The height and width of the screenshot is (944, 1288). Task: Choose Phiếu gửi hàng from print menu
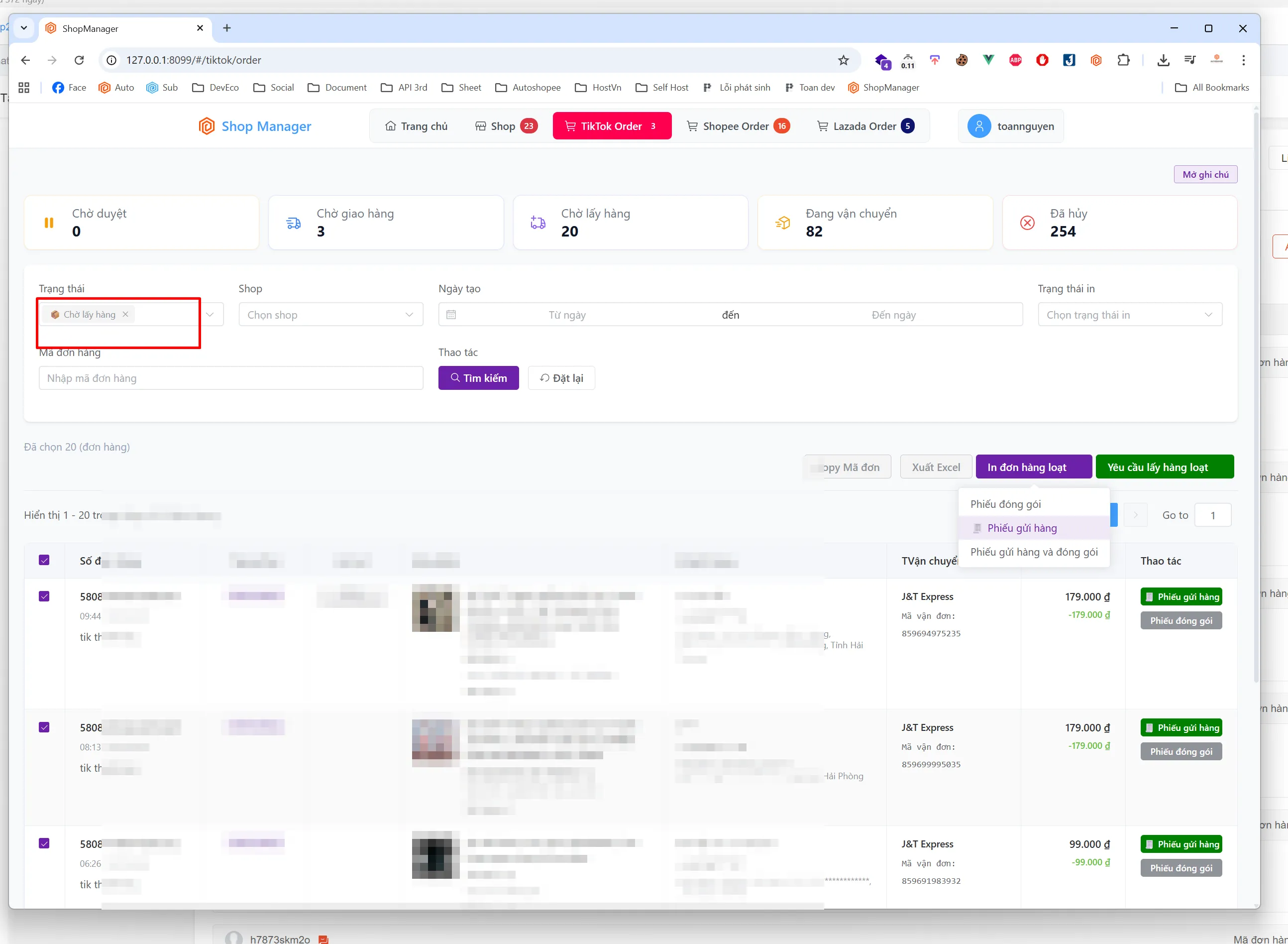click(x=1034, y=528)
